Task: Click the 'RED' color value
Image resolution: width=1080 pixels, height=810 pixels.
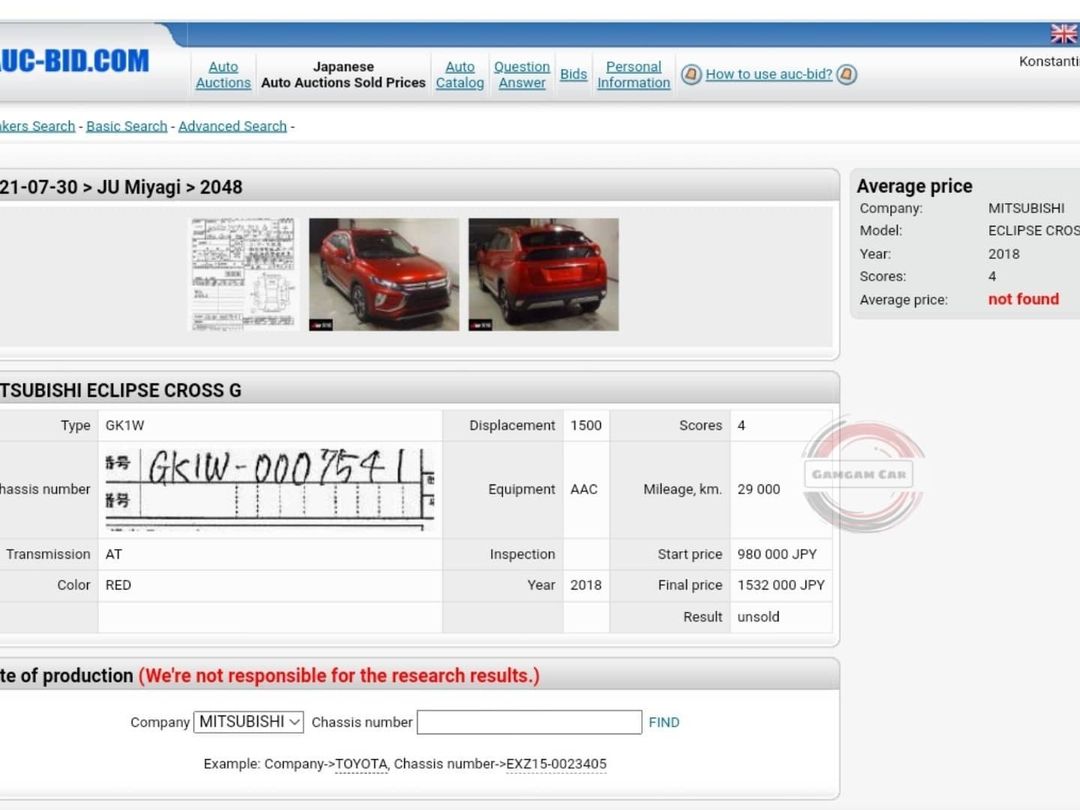Action: (x=118, y=585)
